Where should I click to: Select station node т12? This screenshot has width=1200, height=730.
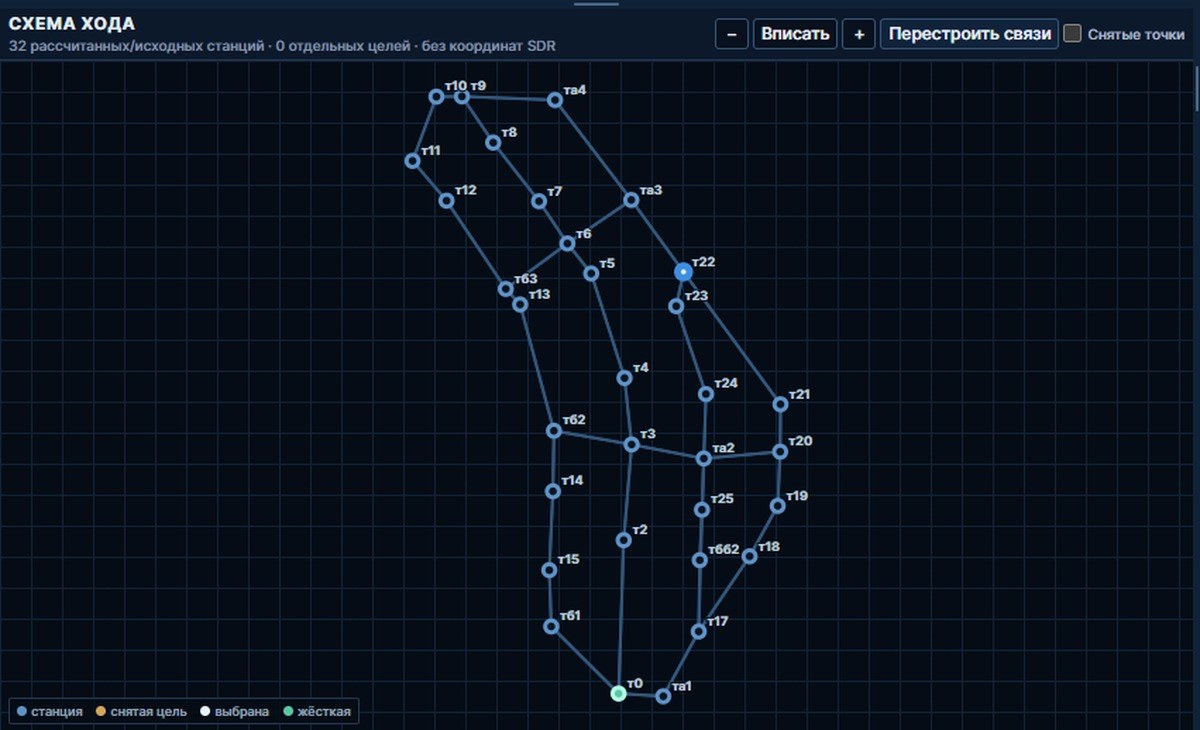447,201
